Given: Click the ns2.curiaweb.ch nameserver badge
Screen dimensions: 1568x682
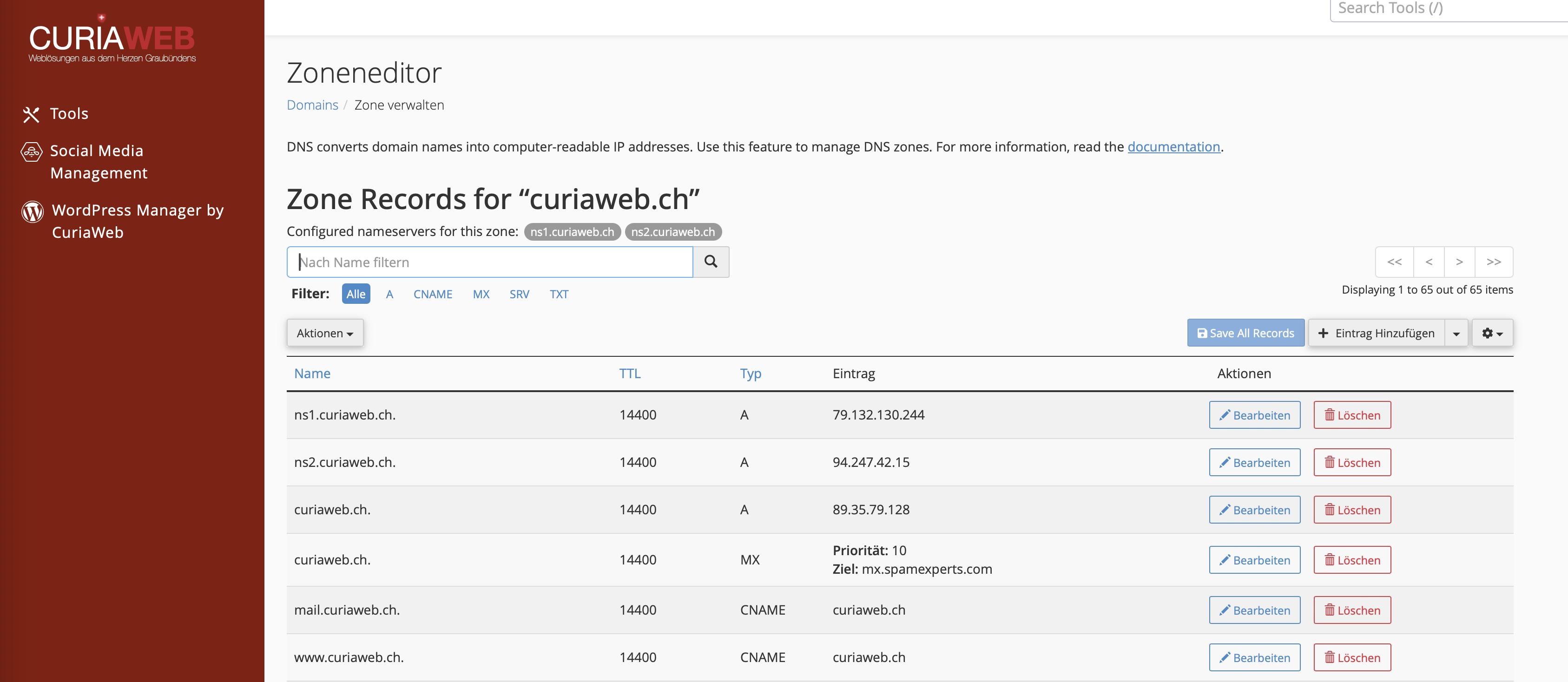Looking at the screenshot, I should [x=673, y=232].
